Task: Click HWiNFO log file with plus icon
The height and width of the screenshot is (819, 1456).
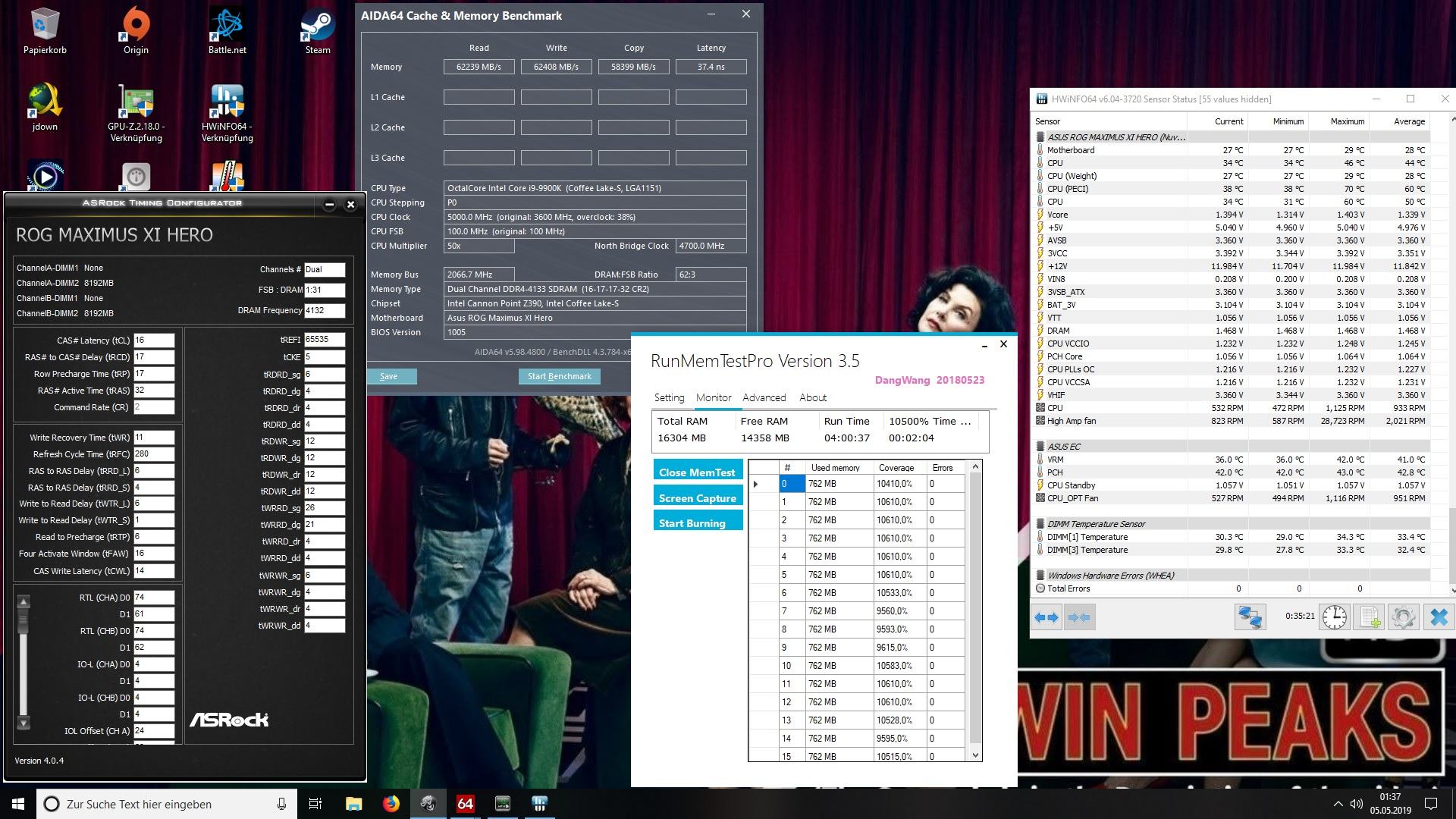Action: (1370, 617)
